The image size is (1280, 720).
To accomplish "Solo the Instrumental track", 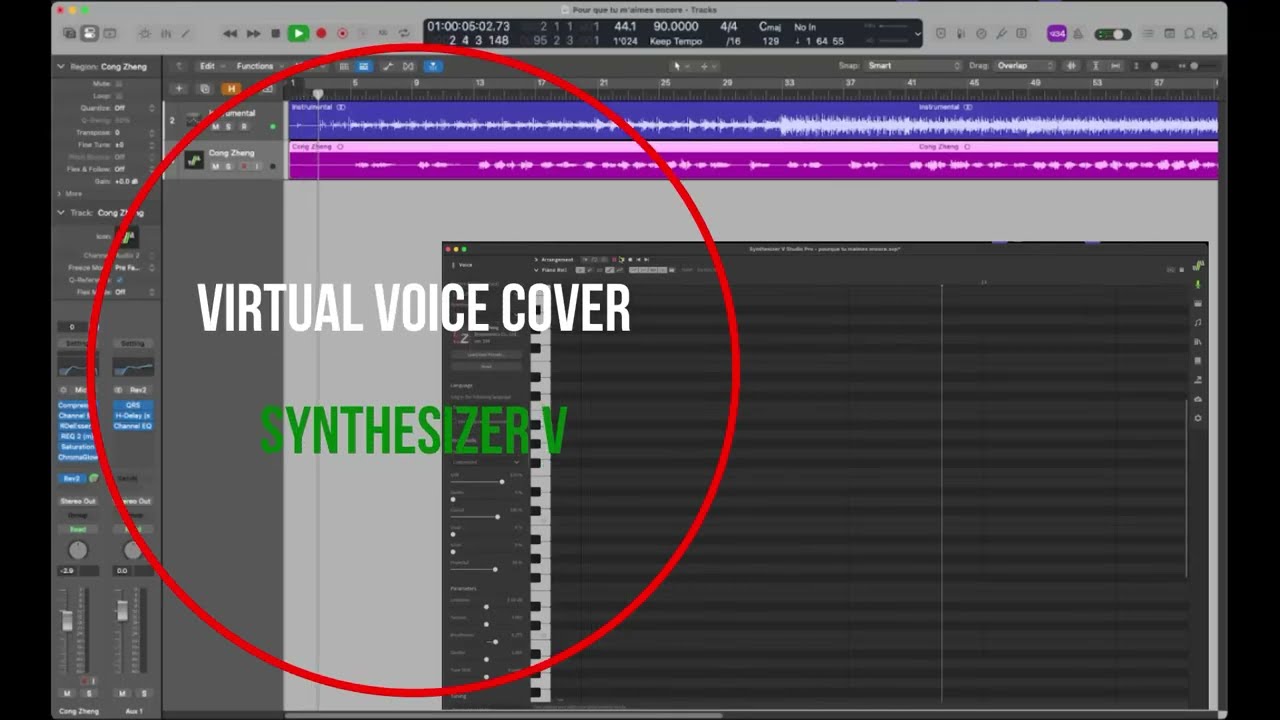I will pyautogui.click(x=229, y=127).
